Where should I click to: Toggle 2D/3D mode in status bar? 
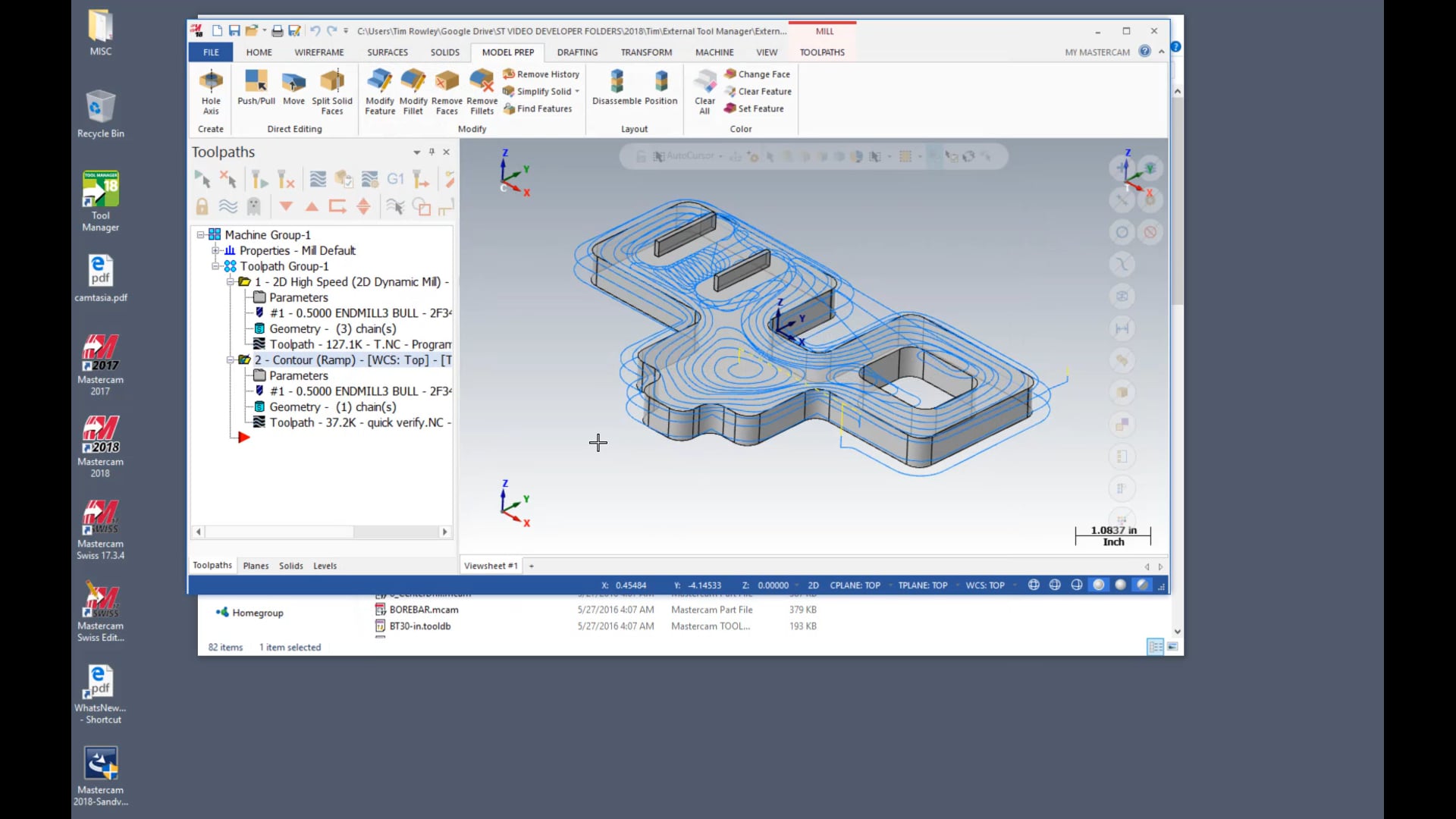[x=813, y=585]
